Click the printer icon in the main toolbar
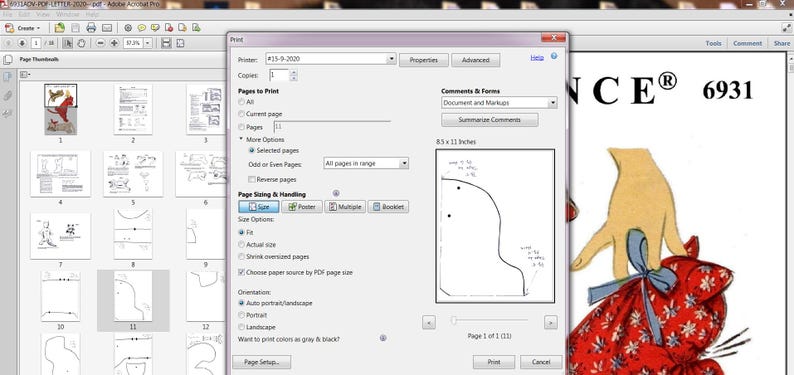Screen dimensions: 794x375 91,28
